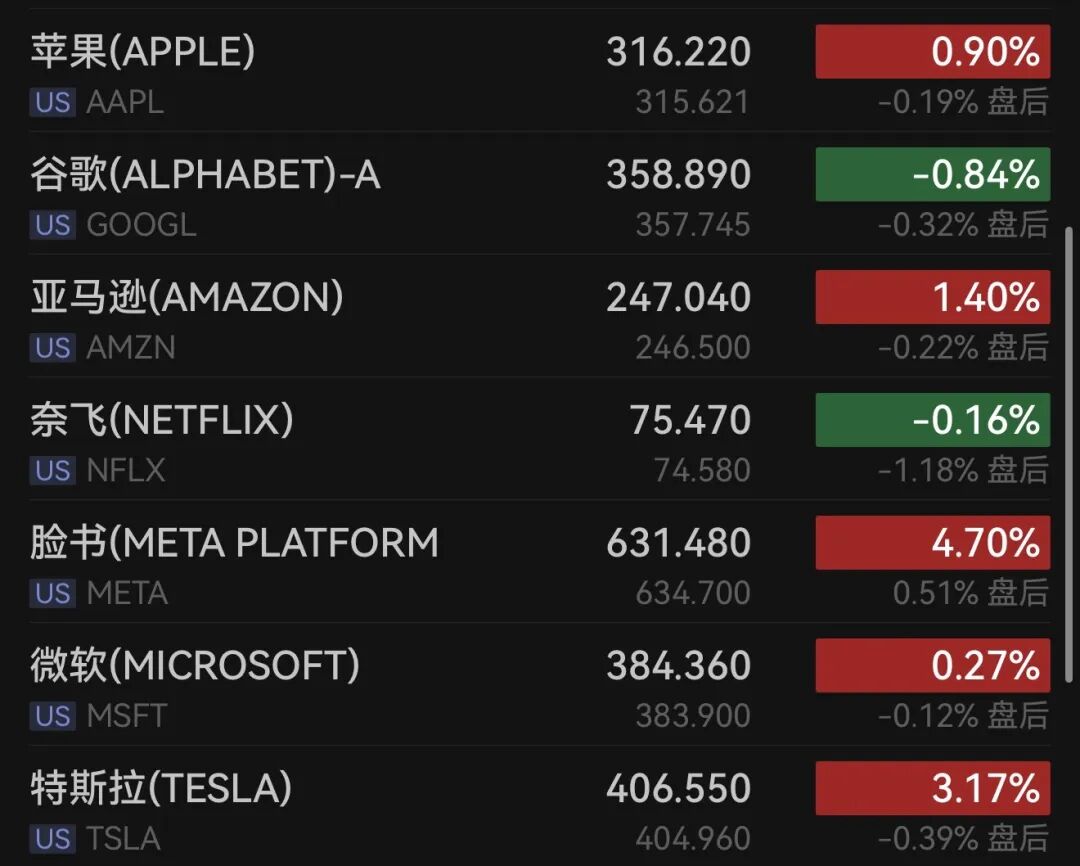The width and height of the screenshot is (1080, 866).
Task: Open the 特斯拉(TESLA) stock details
Action: point(540,806)
